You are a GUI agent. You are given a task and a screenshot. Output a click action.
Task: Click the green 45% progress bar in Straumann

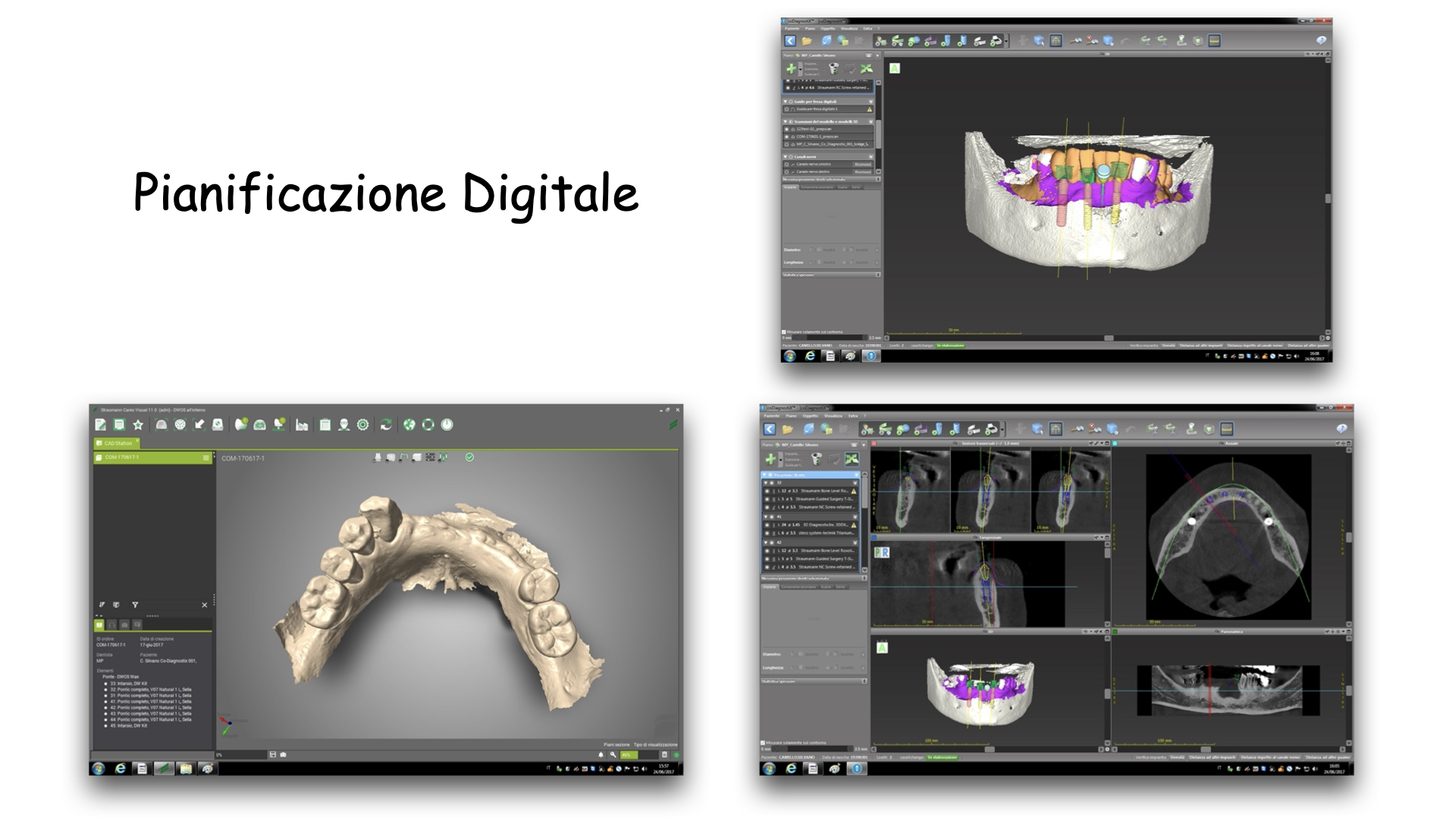(x=629, y=755)
